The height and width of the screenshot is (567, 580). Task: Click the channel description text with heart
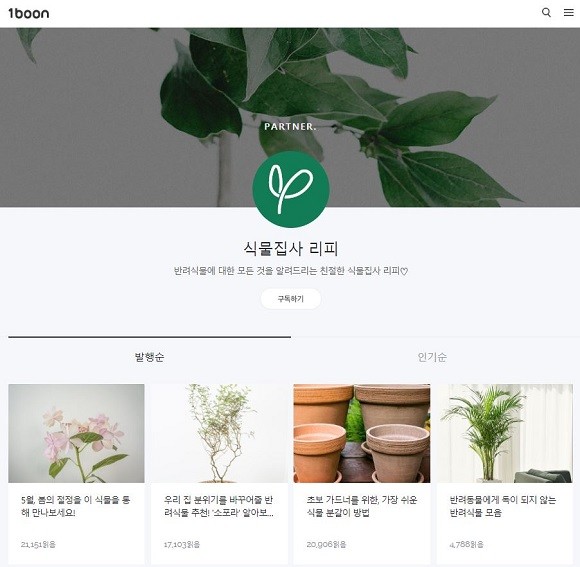[291, 271]
